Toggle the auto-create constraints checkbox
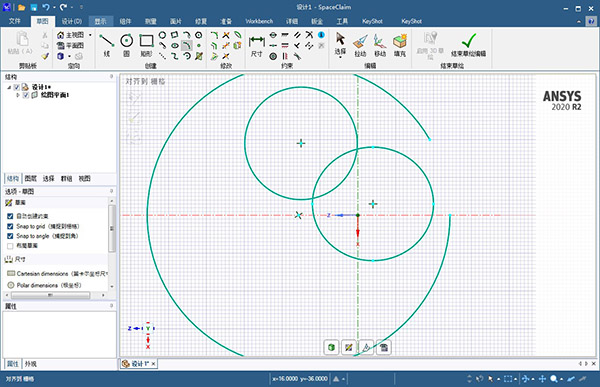Viewport: 600px width, 387px height. [x=10, y=216]
